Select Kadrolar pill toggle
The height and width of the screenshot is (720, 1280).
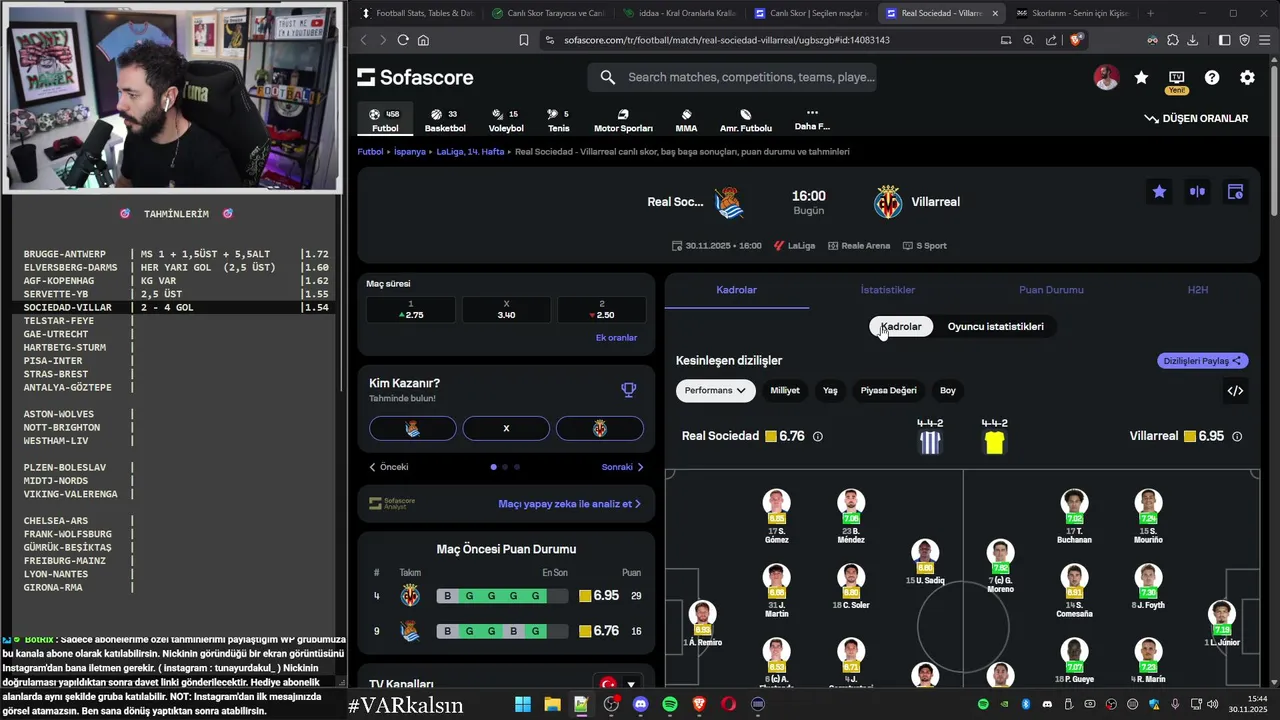[901, 327]
